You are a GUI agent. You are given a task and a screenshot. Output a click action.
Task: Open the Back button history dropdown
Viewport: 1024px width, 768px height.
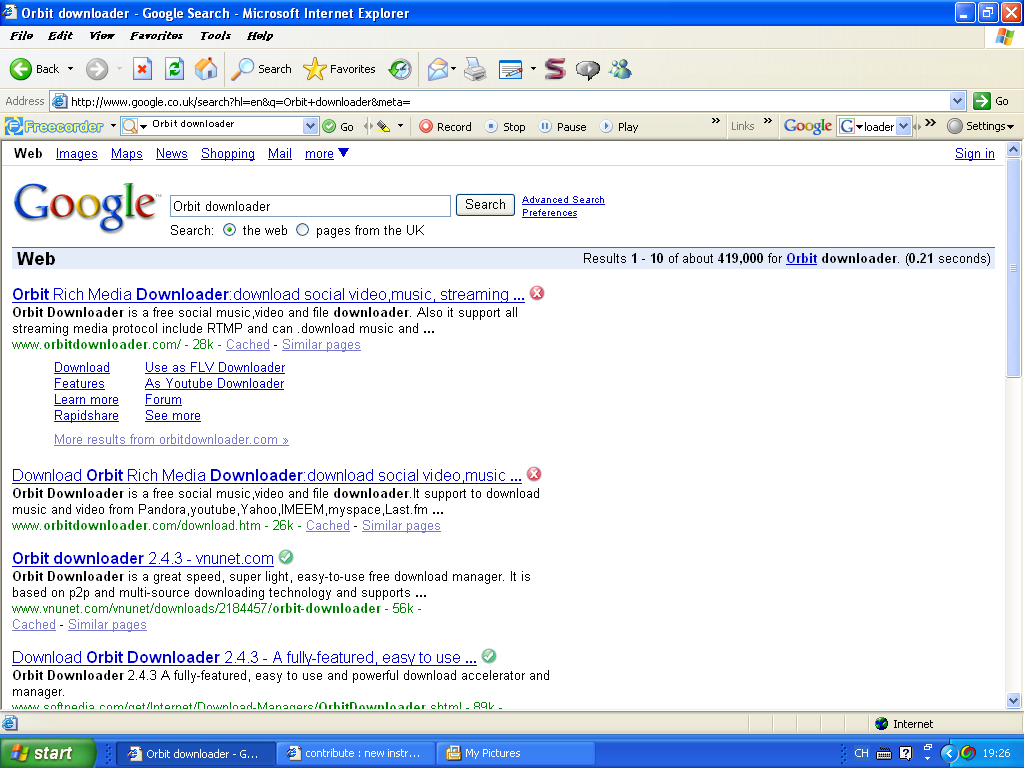pyautogui.click(x=71, y=69)
